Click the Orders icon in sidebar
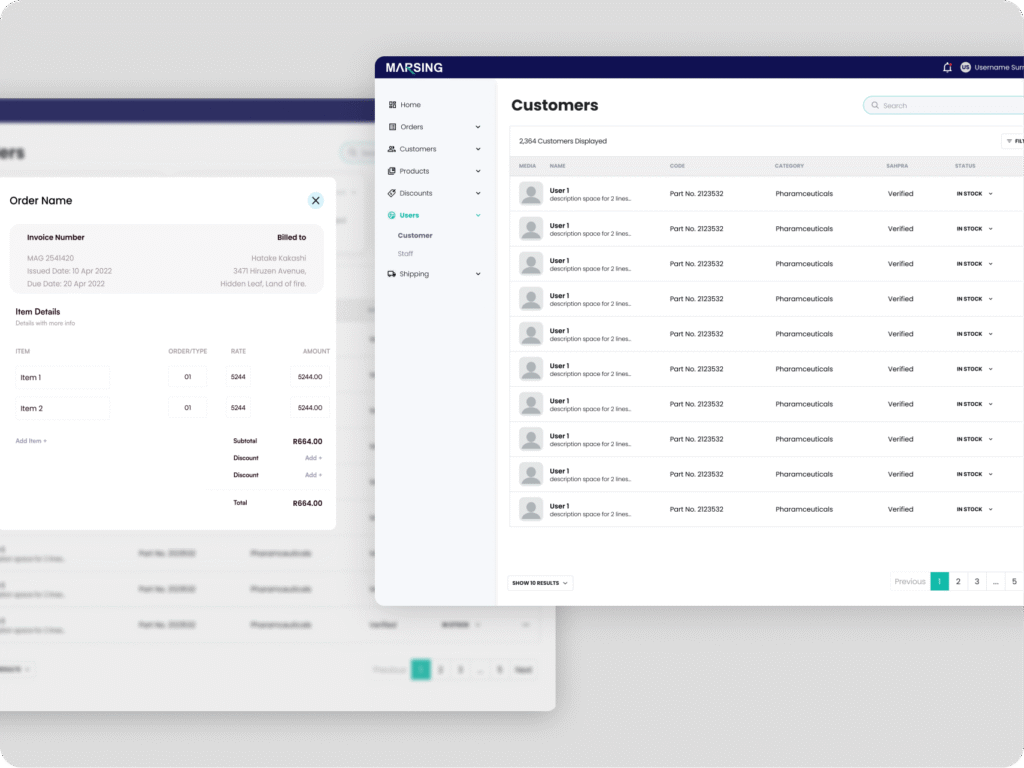 pyautogui.click(x=392, y=127)
